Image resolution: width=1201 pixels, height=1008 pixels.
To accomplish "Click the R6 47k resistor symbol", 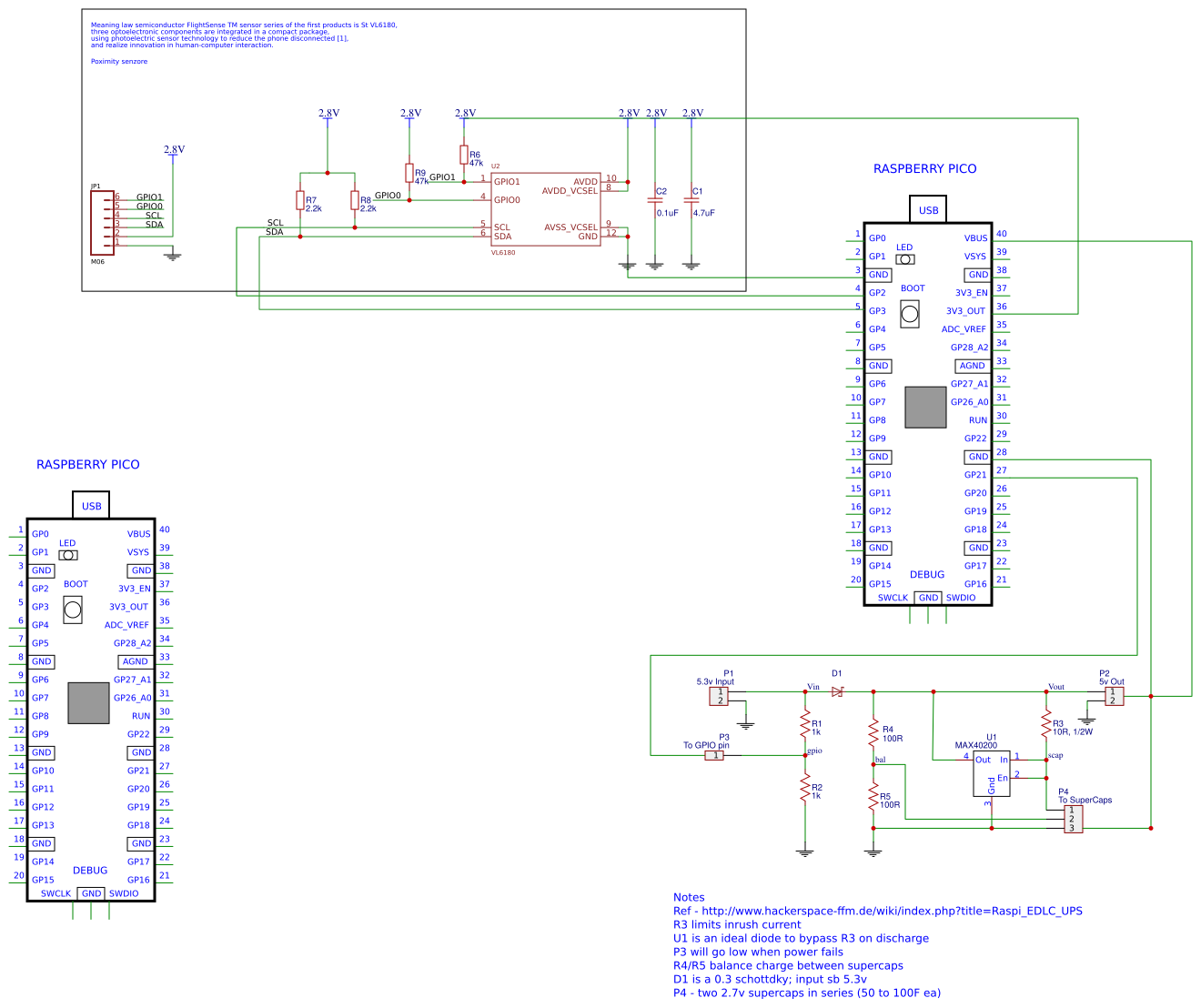I will pyautogui.click(x=464, y=155).
